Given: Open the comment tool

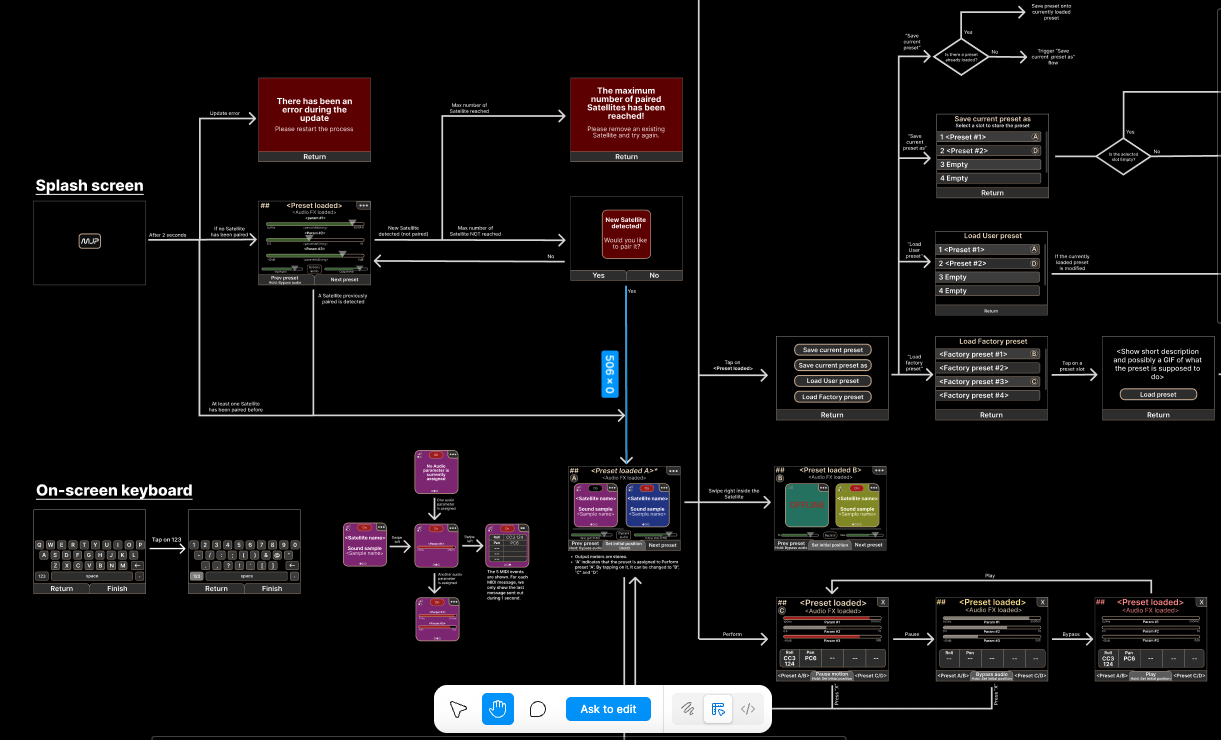Looking at the screenshot, I should 537,709.
